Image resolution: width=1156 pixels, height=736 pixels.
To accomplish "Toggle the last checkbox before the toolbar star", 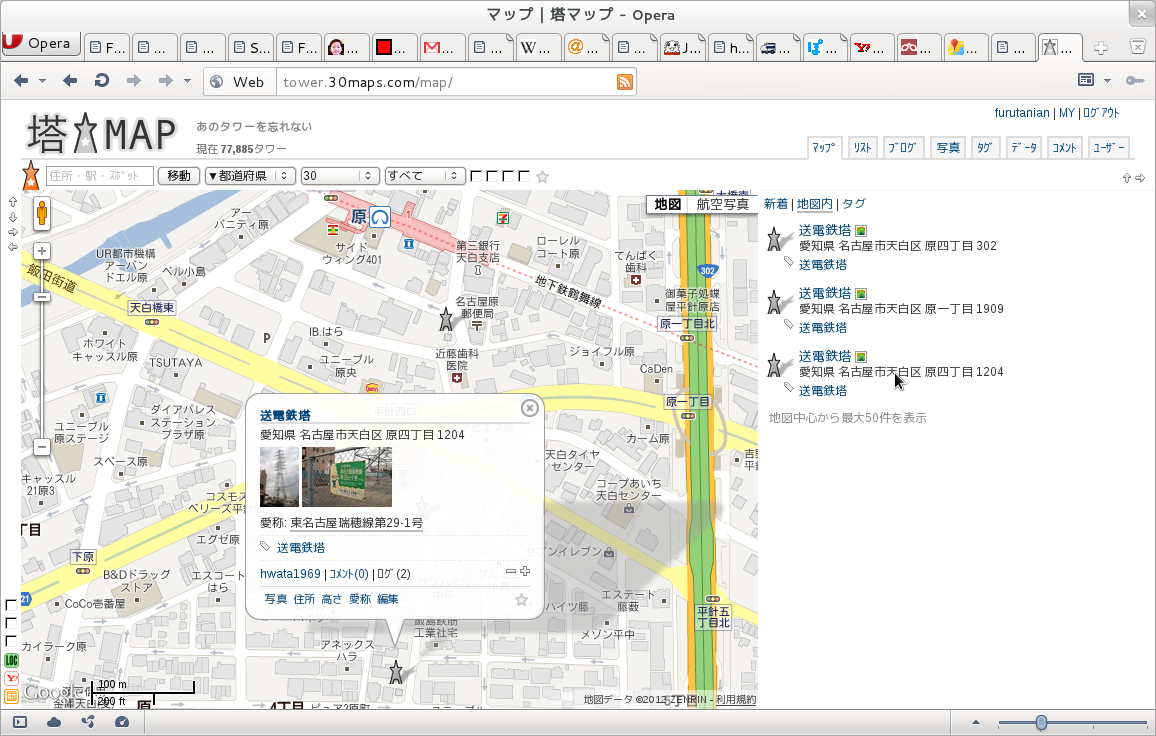I will click(x=524, y=177).
